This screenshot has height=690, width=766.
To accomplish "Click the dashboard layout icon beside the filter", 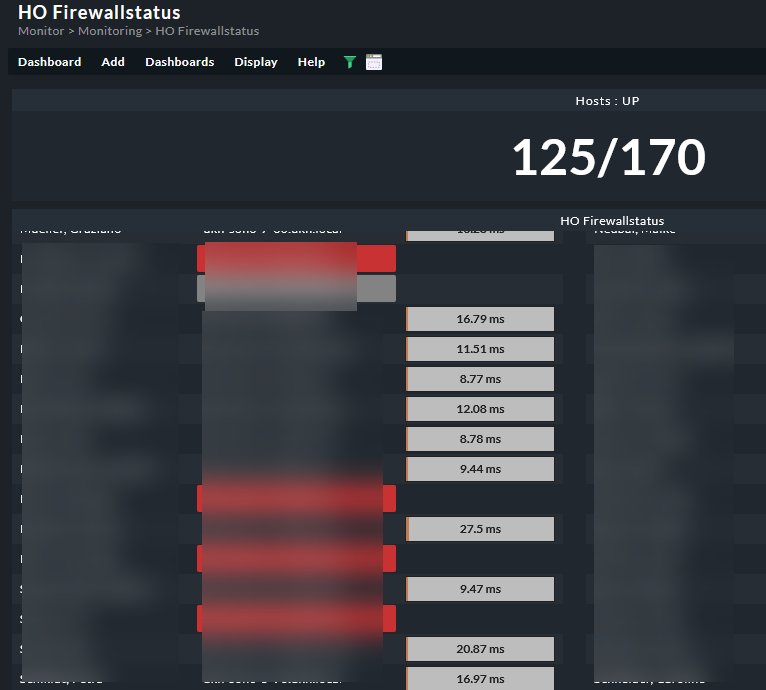I will (374, 62).
